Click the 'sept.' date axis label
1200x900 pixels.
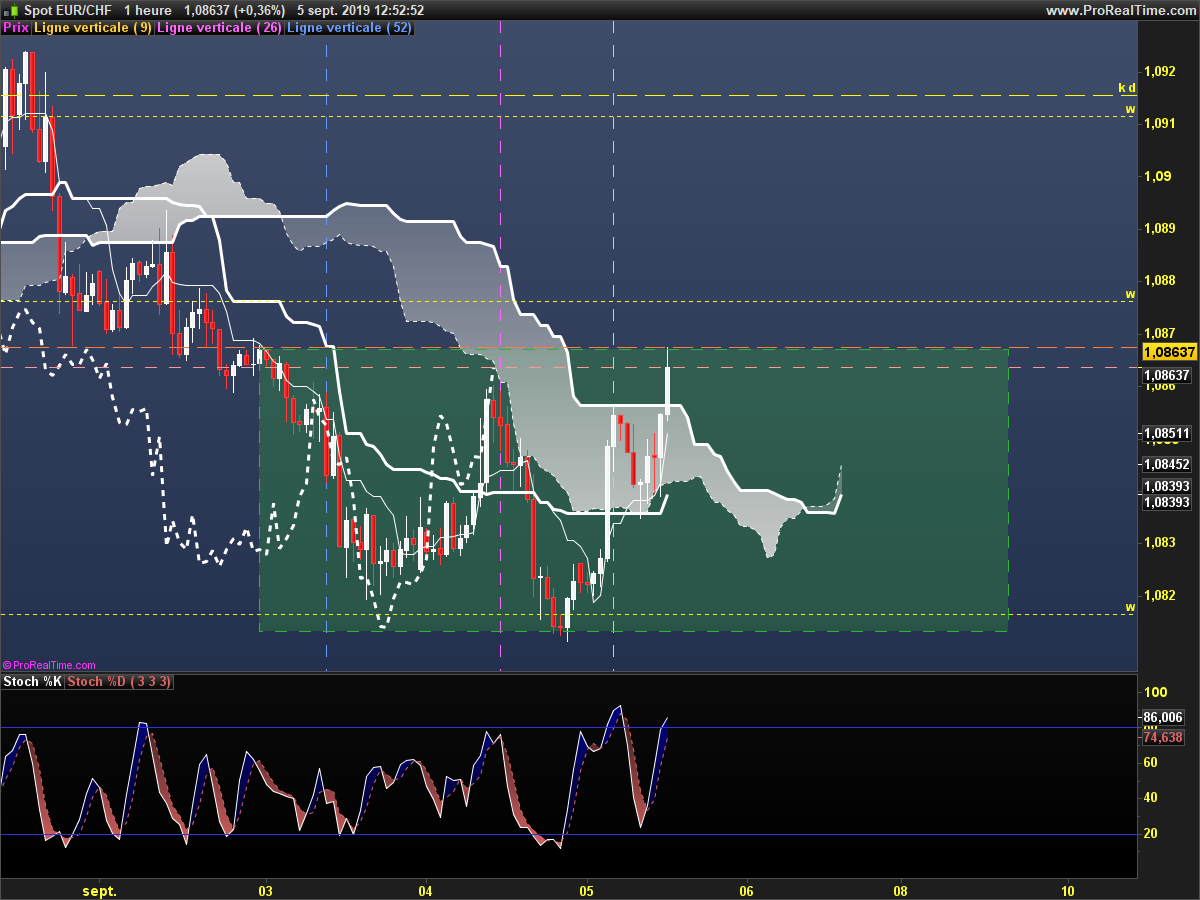pos(99,890)
